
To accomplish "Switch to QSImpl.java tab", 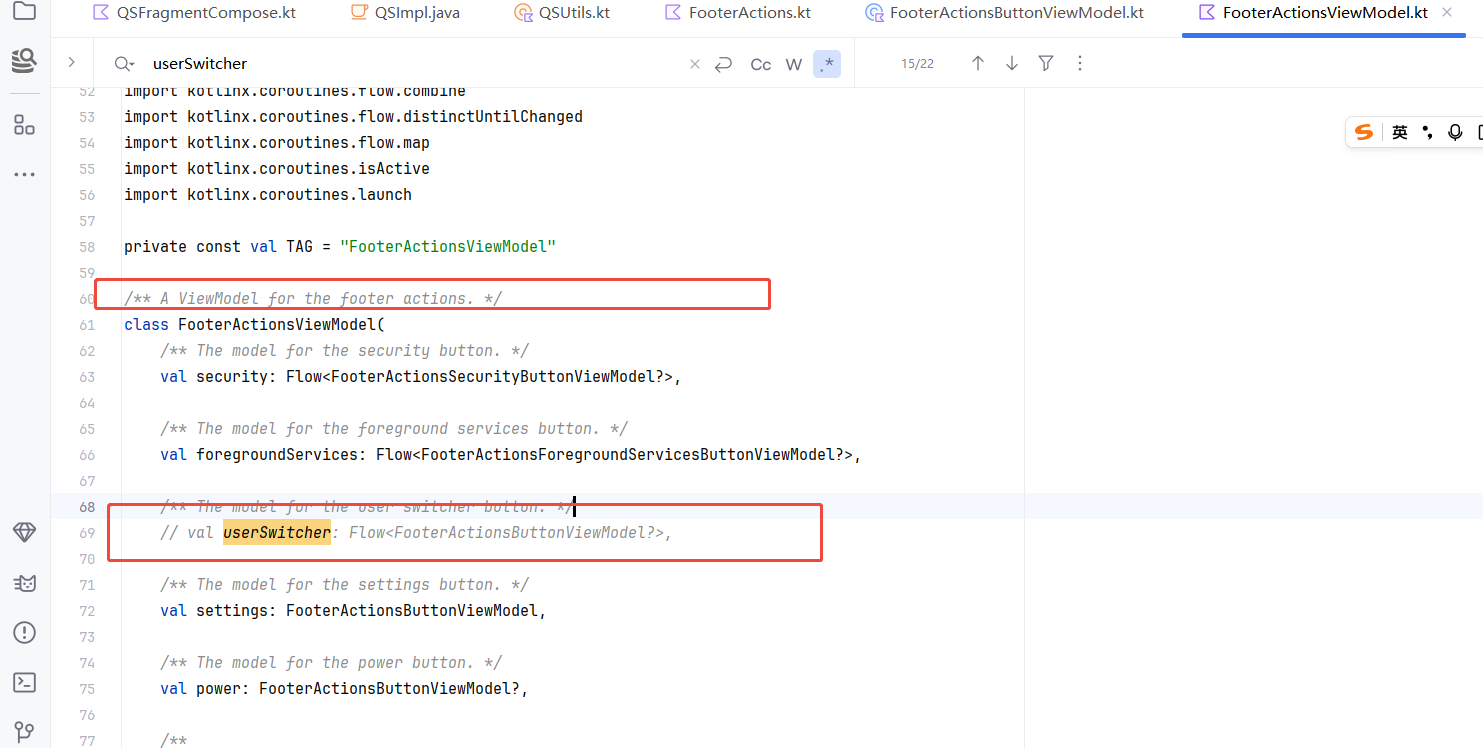I will click(405, 13).
